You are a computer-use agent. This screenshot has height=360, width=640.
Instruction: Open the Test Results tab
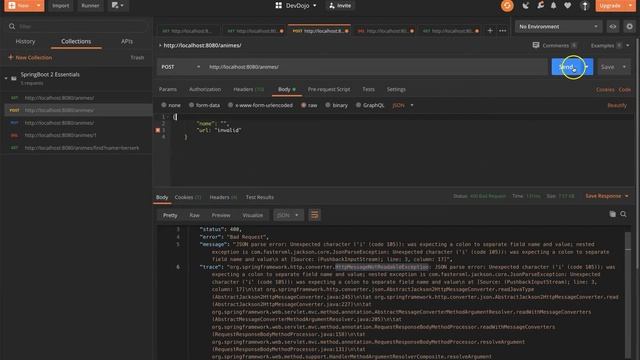point(260,197)
